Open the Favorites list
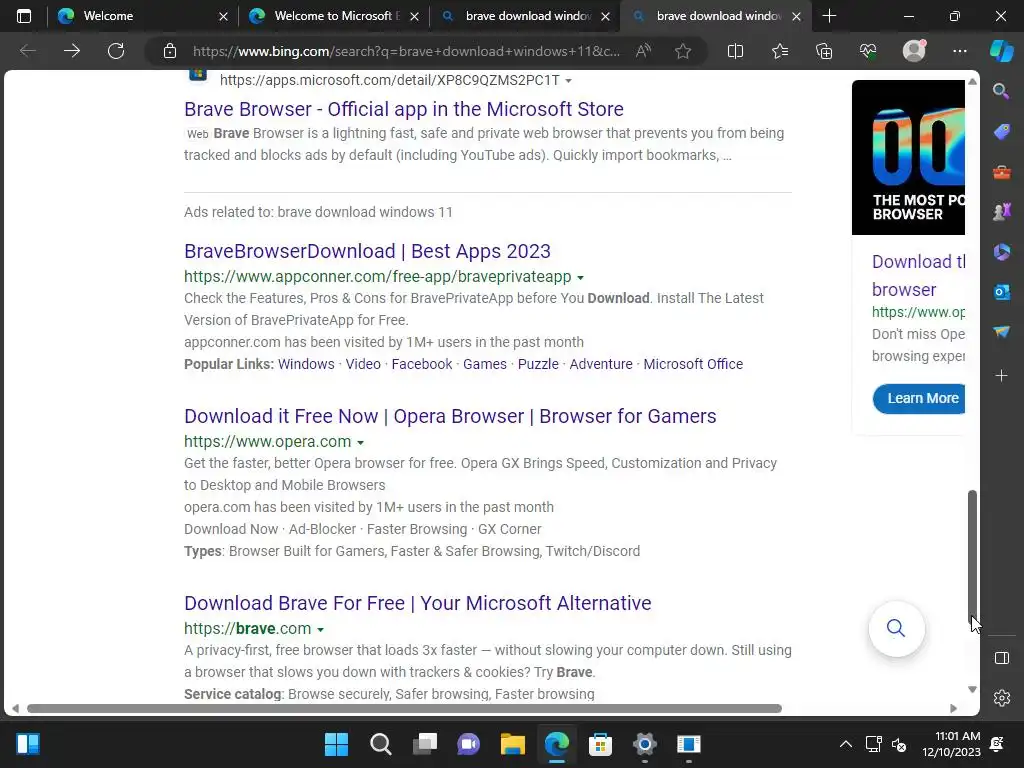This screenshot has height=768, width=1024. point(780,50)
